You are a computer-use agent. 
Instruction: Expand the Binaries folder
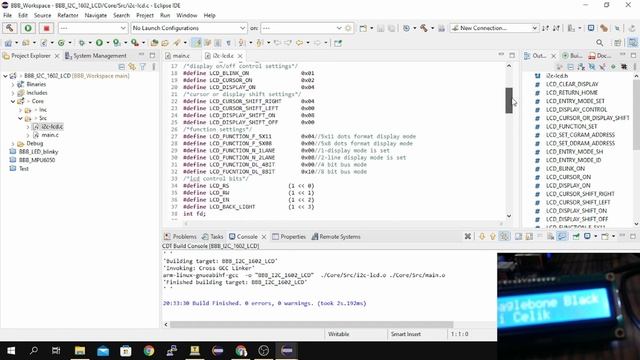point(13,84)
